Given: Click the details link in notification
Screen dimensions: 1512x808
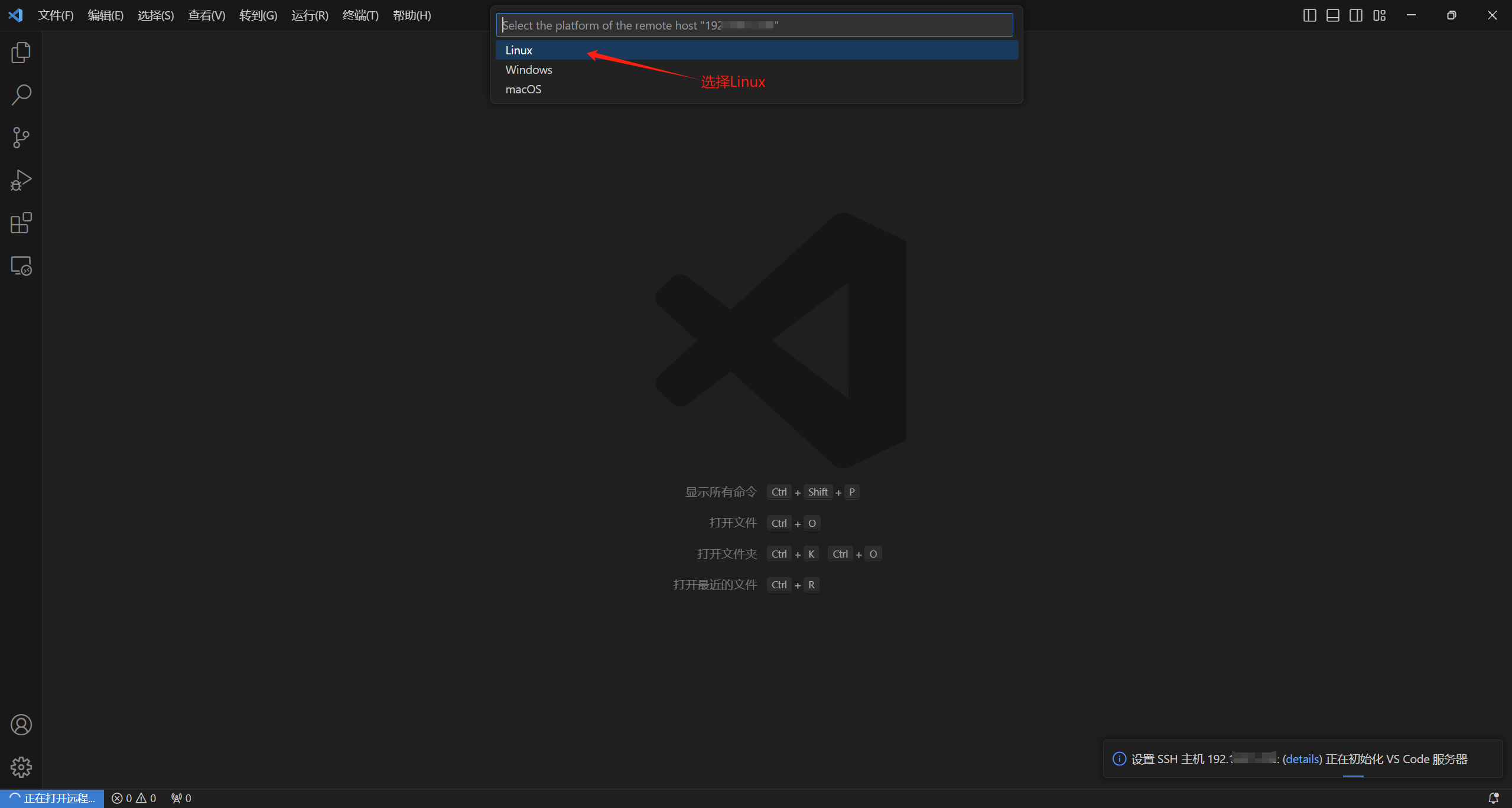Looking at the screenshot, I should 1302,759.
